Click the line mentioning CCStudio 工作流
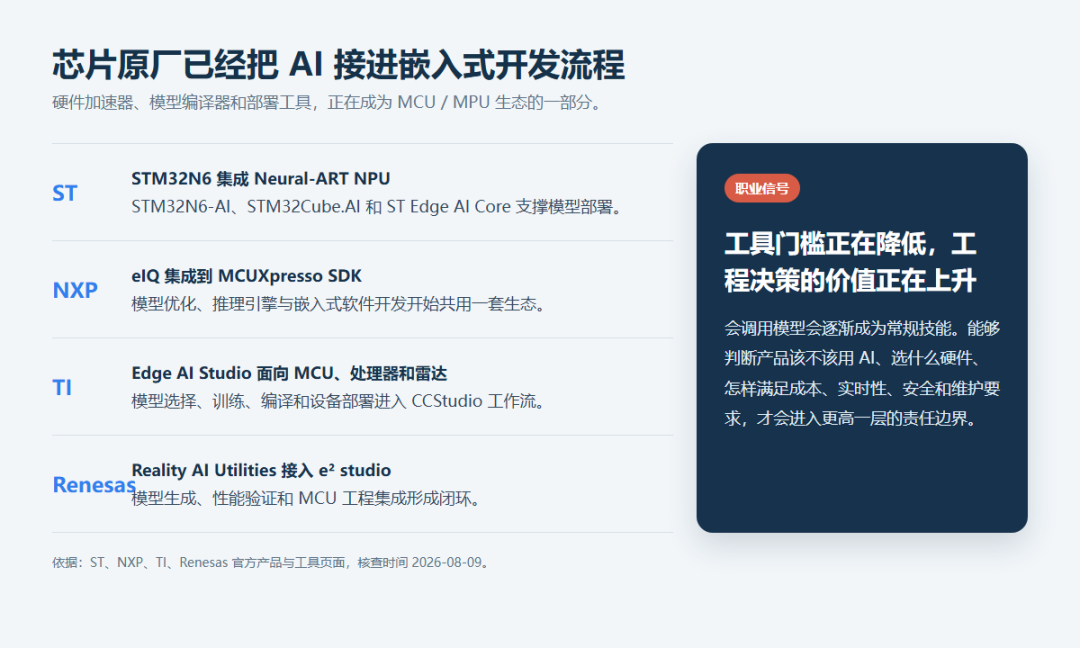This screenshot has width=1080, height=648. coord(338,401)
